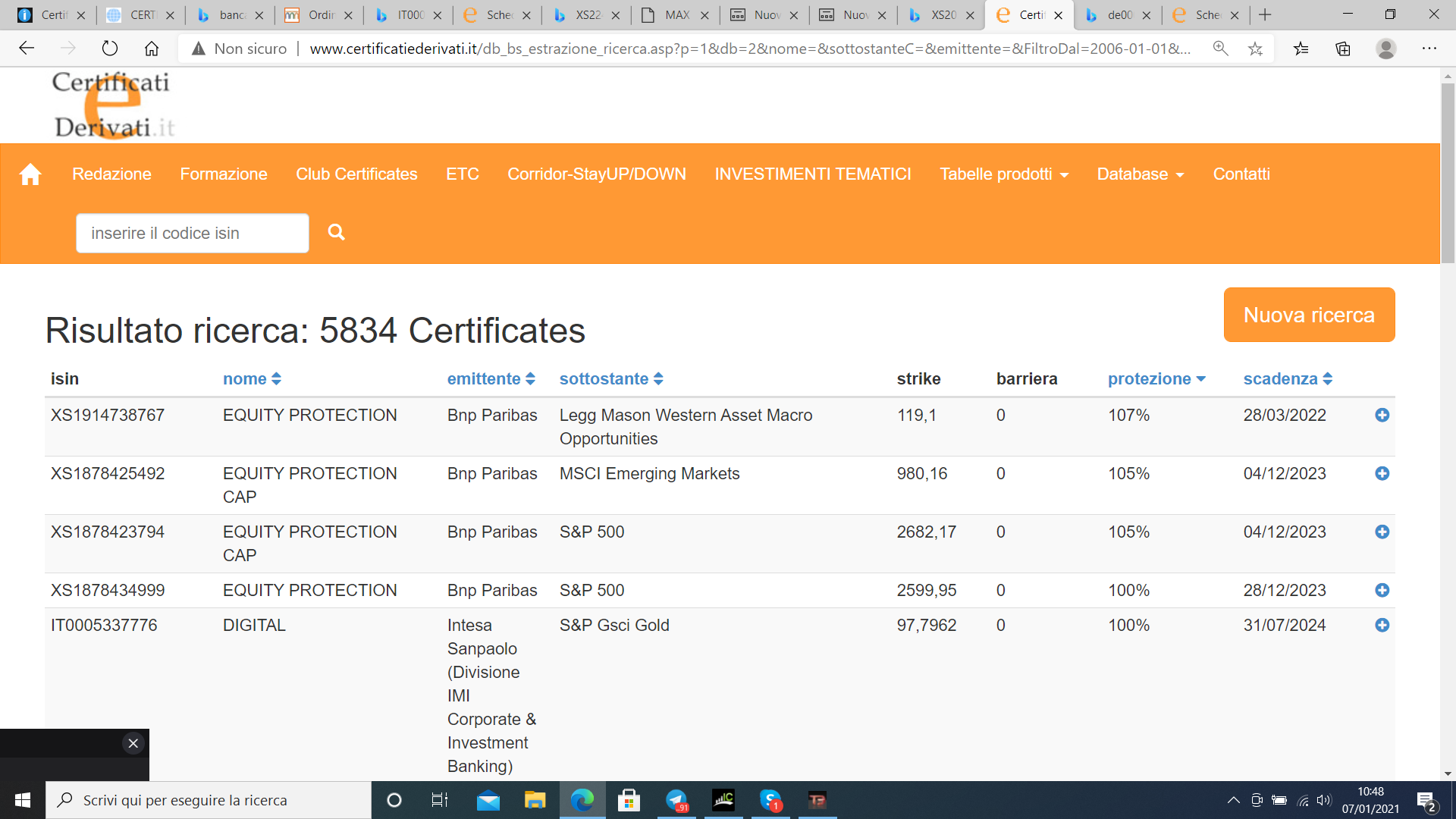
Task: Click the Nuova ricerca button
Action: [1309, 315]
